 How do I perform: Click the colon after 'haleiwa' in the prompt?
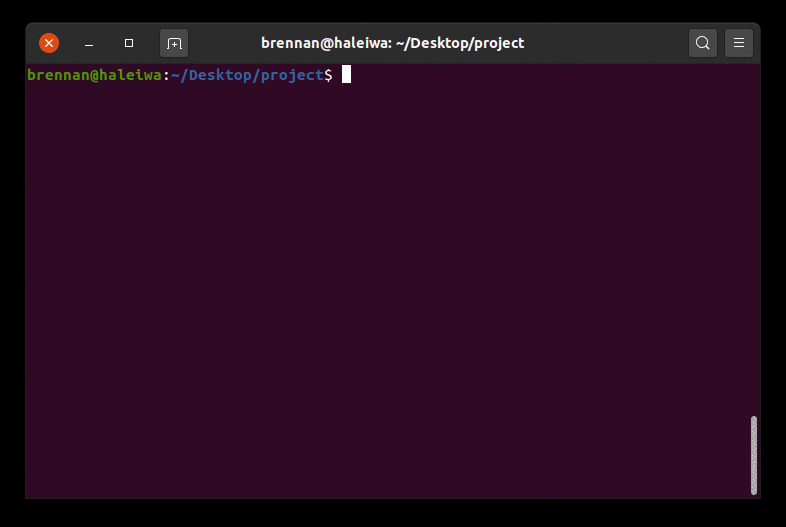166,76
